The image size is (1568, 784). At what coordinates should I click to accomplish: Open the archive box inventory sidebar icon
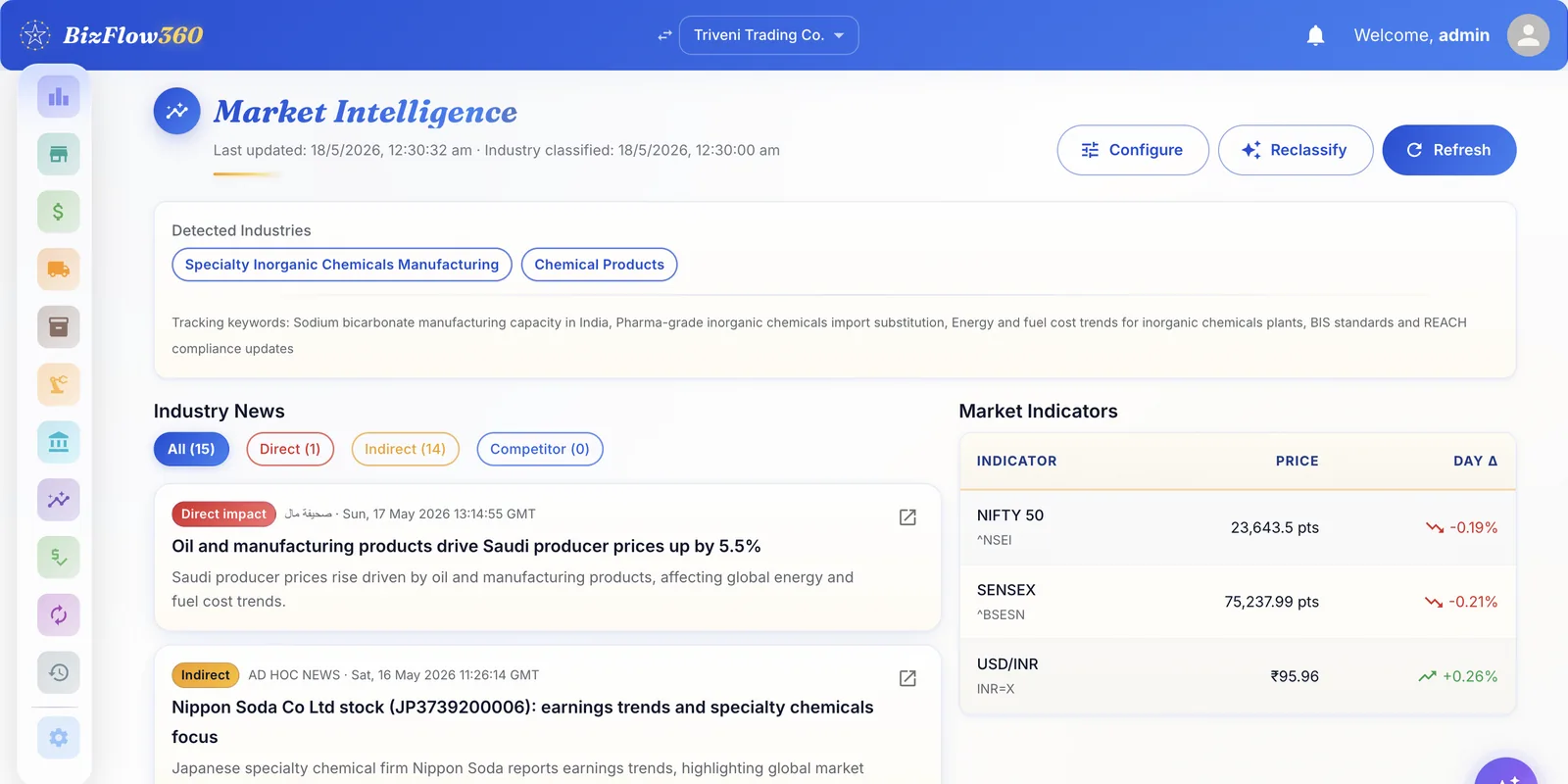pyautogui.click(x=59, y=326)
